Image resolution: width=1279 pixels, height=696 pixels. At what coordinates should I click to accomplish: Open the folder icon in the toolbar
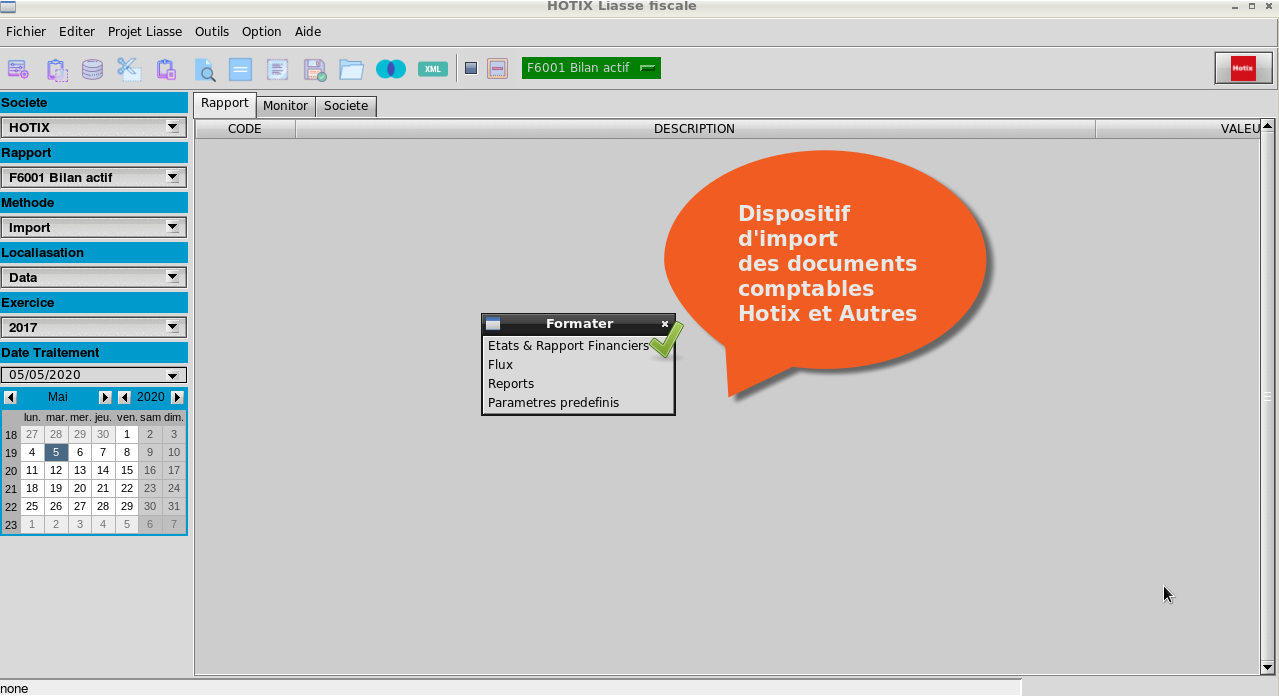click(x=351, y=68)
